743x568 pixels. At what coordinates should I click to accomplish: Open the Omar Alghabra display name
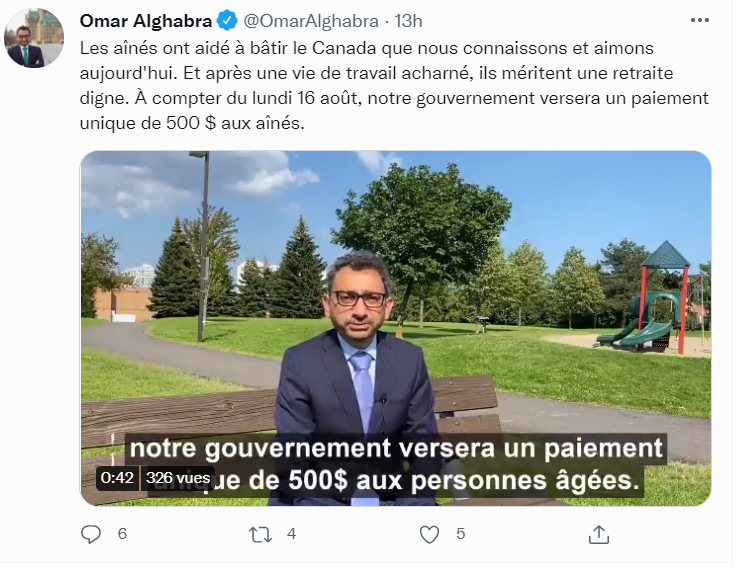[145, 21]
